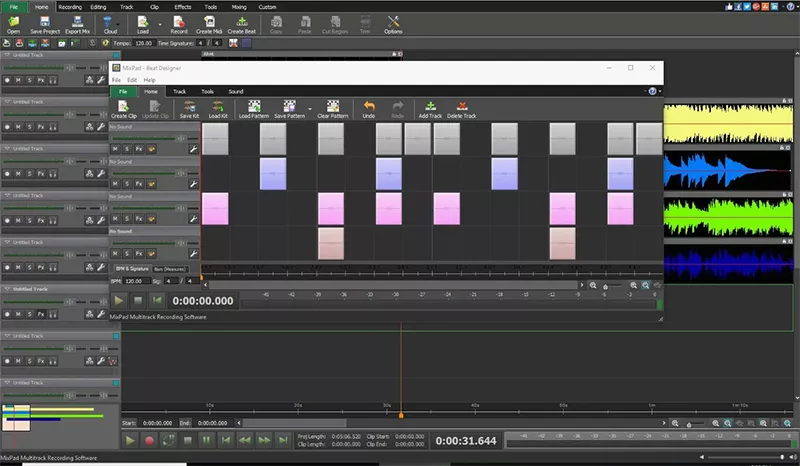Click the Create Beat icon
The image size is (800, 466).
[x=242, y=24]
